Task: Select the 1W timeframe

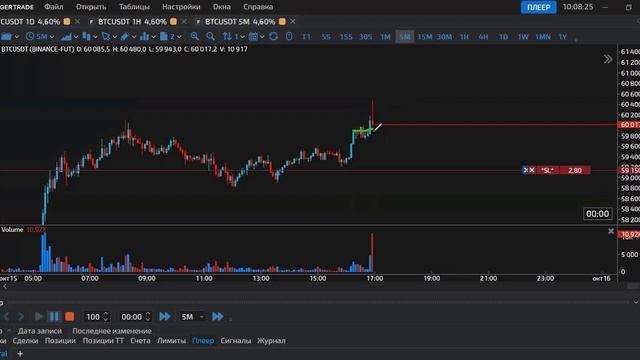Action: 523,37
